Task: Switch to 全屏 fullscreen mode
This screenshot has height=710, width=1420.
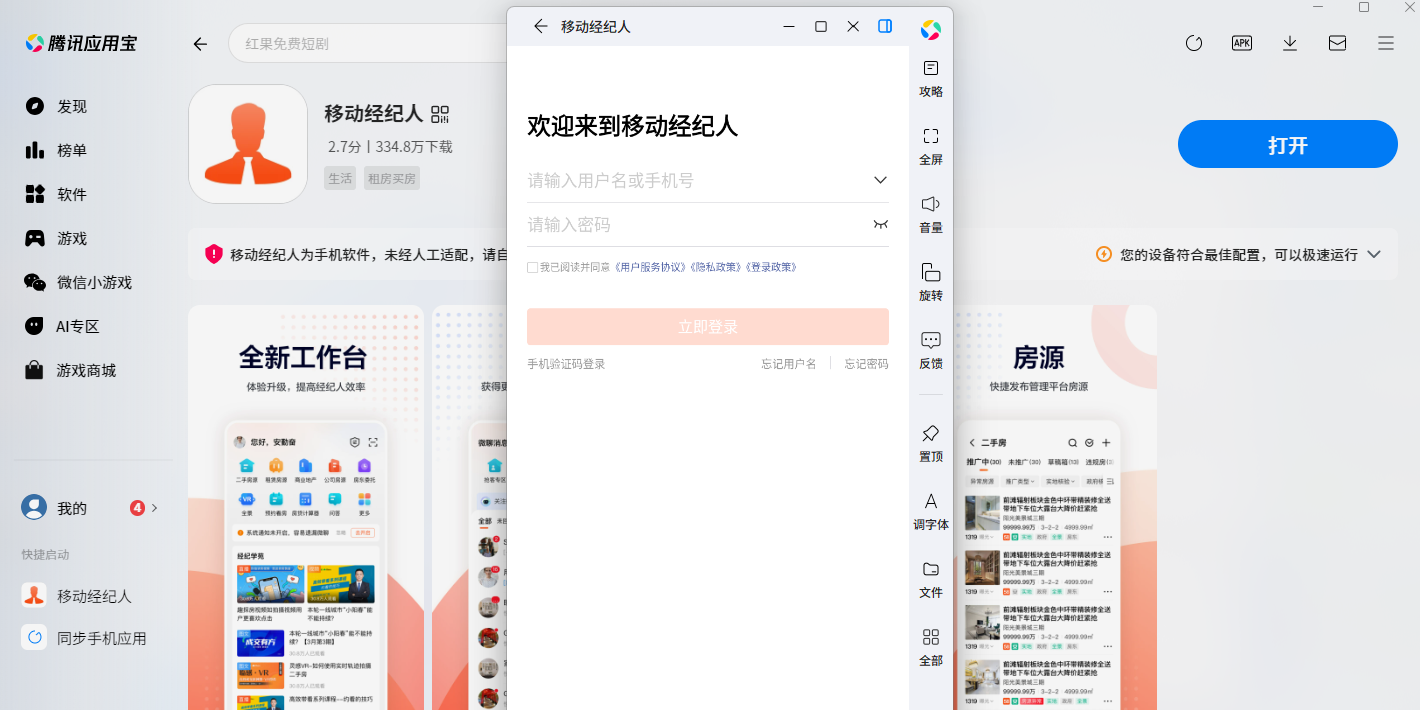Action: [x=931, y=146]
